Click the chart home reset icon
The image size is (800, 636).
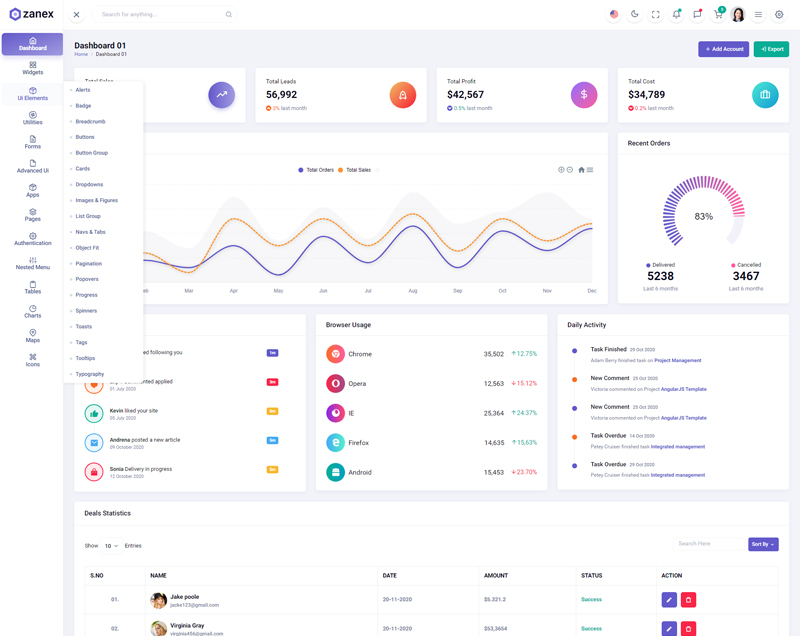click(581, 170)
